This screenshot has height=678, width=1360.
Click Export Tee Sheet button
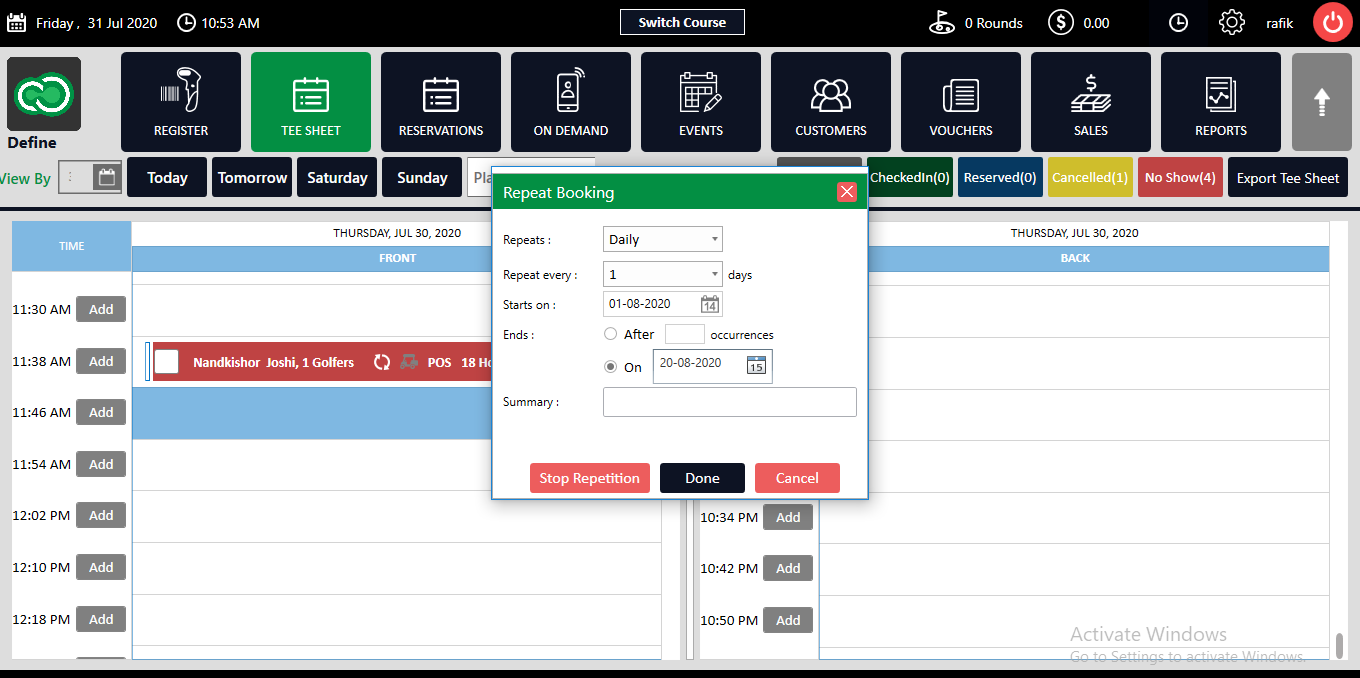click(x=1288, y=177)
